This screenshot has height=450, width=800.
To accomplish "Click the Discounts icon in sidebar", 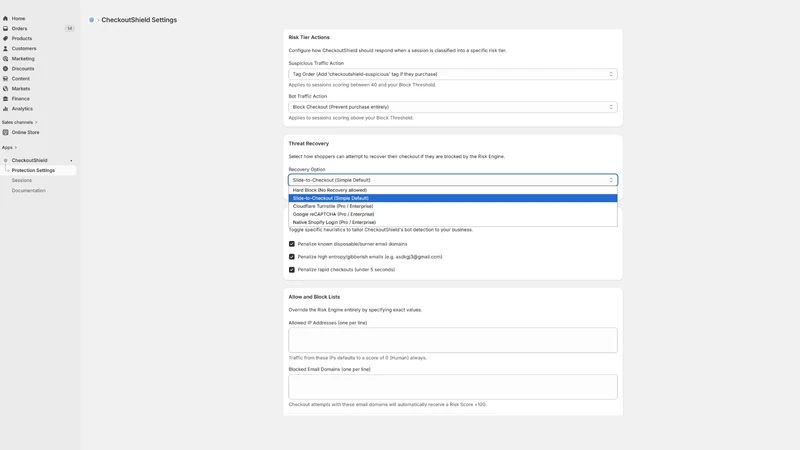I will pyautogui.click(x=6, y=68).
